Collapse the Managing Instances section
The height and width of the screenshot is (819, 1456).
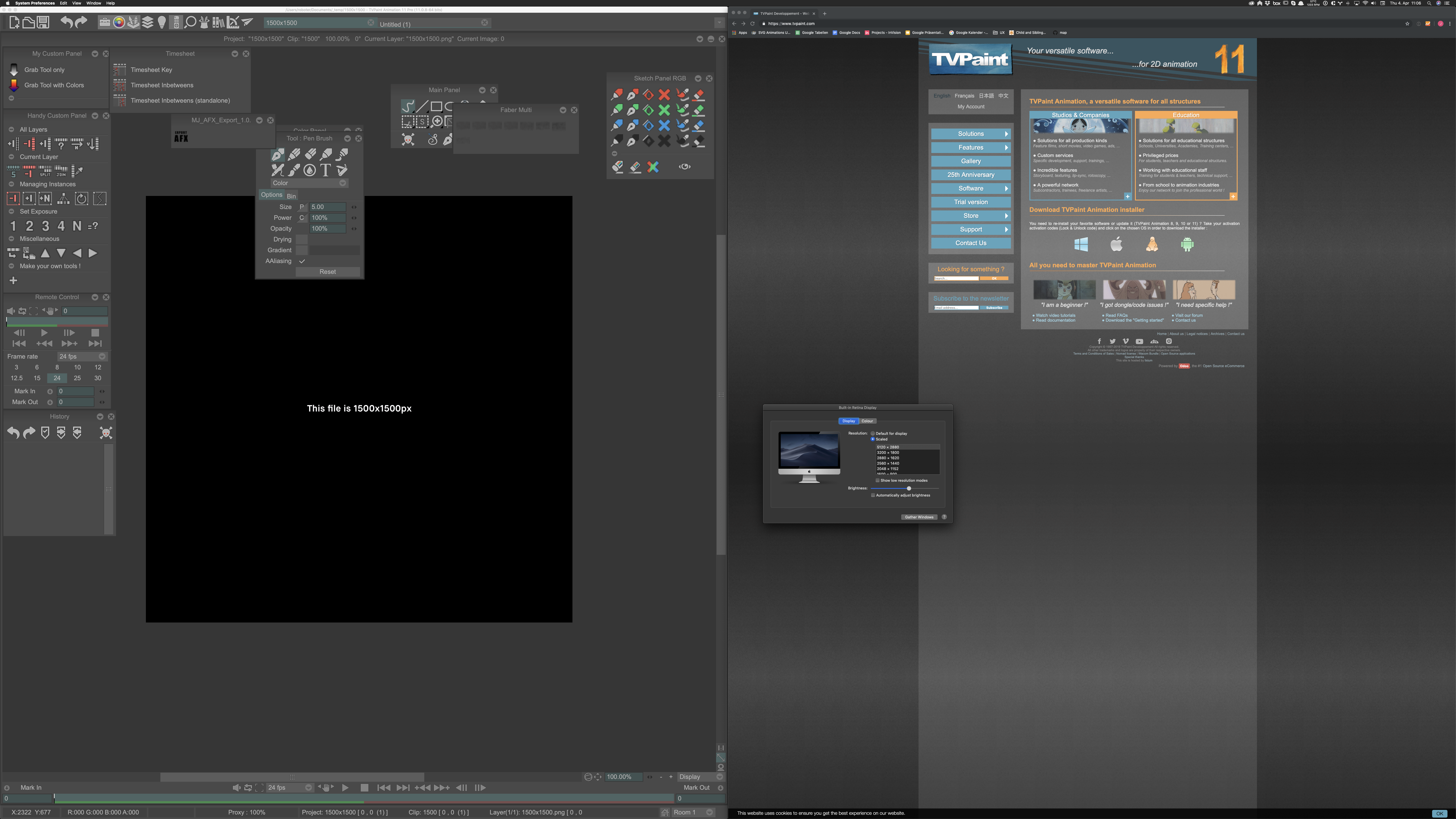click(x=11, y=184)
